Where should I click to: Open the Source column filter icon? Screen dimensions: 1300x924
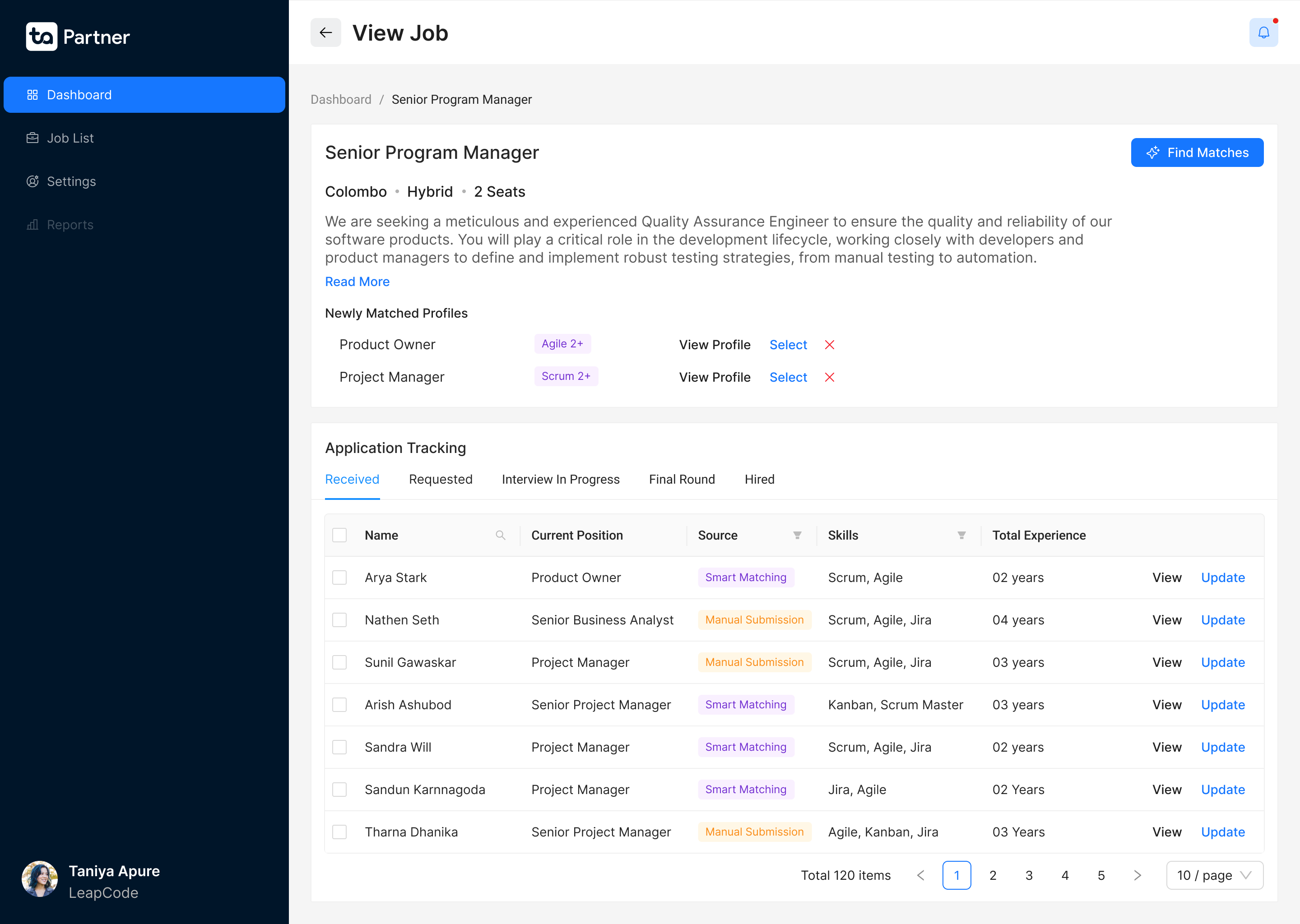[x=797, y=535]
